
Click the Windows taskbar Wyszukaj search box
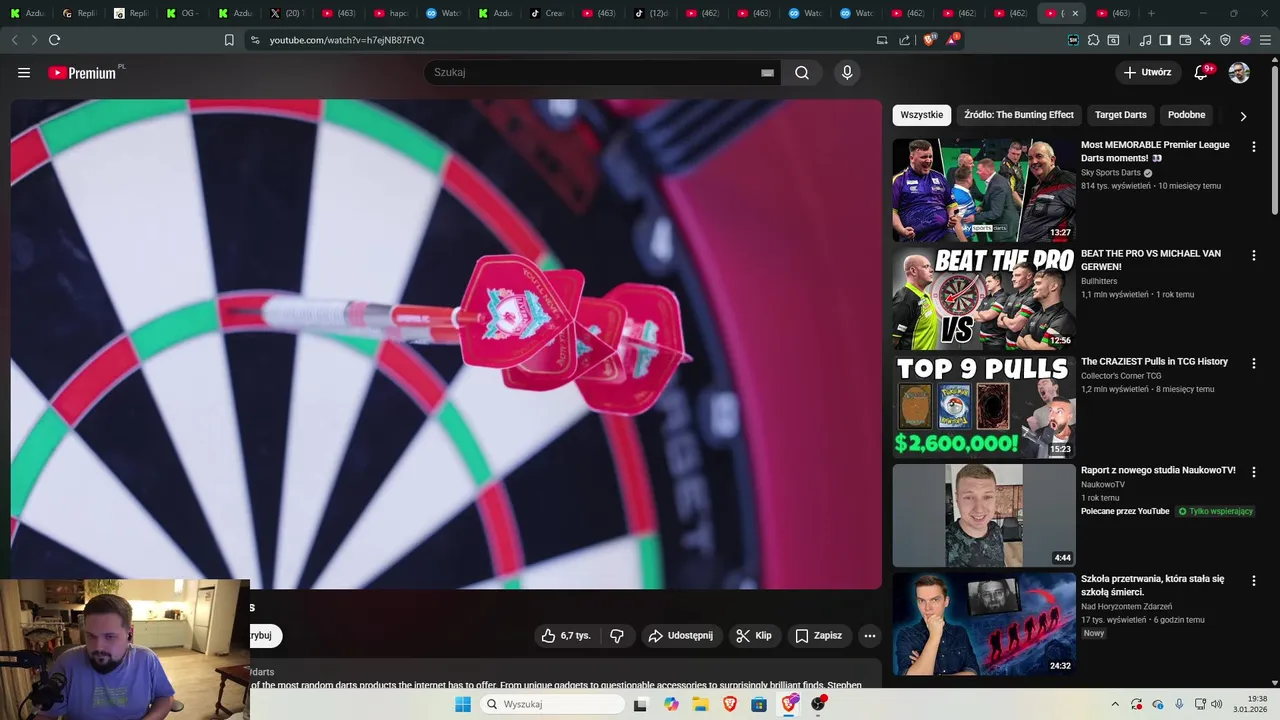pyautogui.click(x=552, y=704)
